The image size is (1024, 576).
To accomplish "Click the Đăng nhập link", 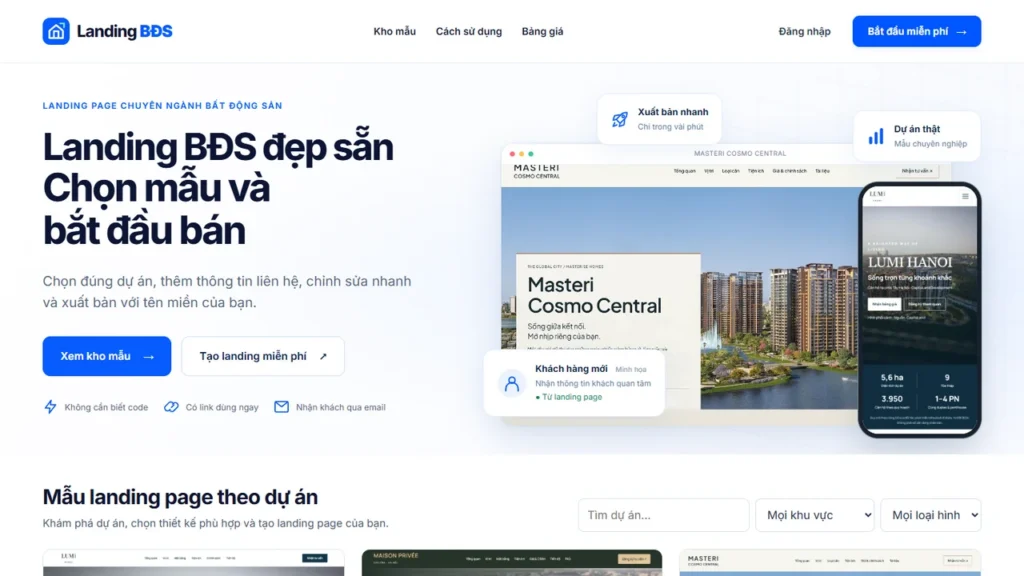I will (805, 31).
